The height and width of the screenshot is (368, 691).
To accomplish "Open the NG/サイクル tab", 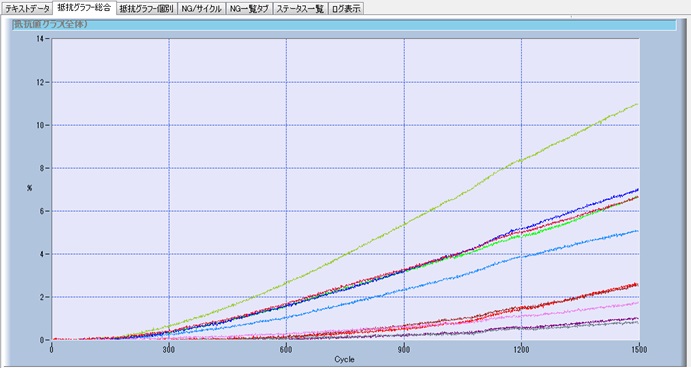I will pyautogui.click(x=201, y=8).
